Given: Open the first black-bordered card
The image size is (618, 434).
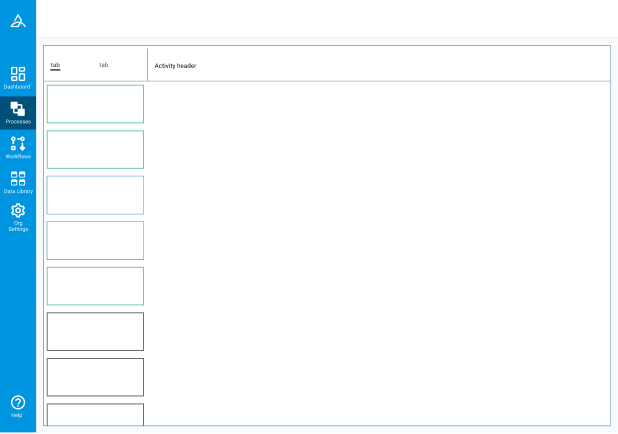Looking at the screenshot, I should [x=95, y=331].
